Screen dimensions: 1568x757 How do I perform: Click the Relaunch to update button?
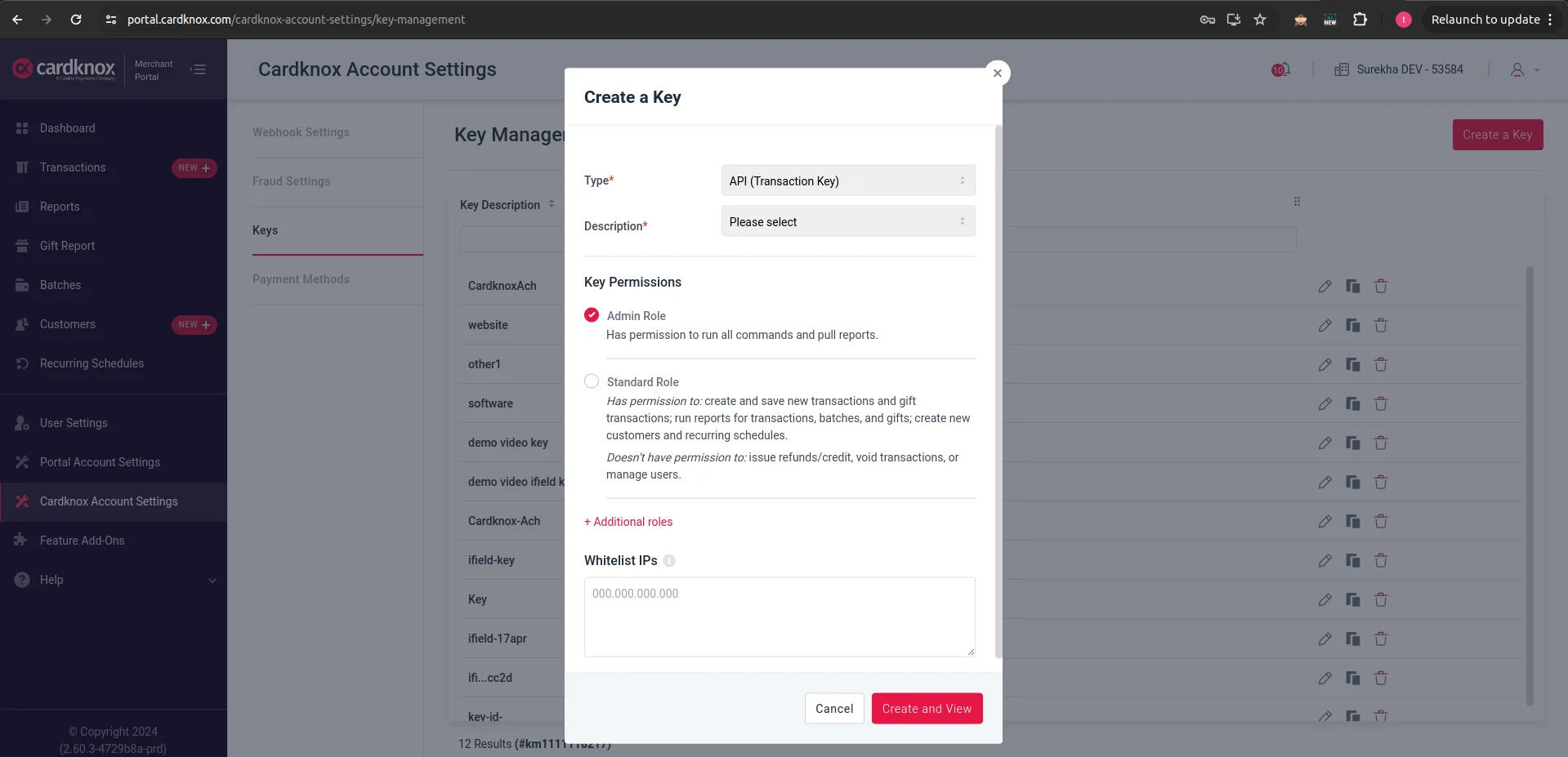point(1491,20)
